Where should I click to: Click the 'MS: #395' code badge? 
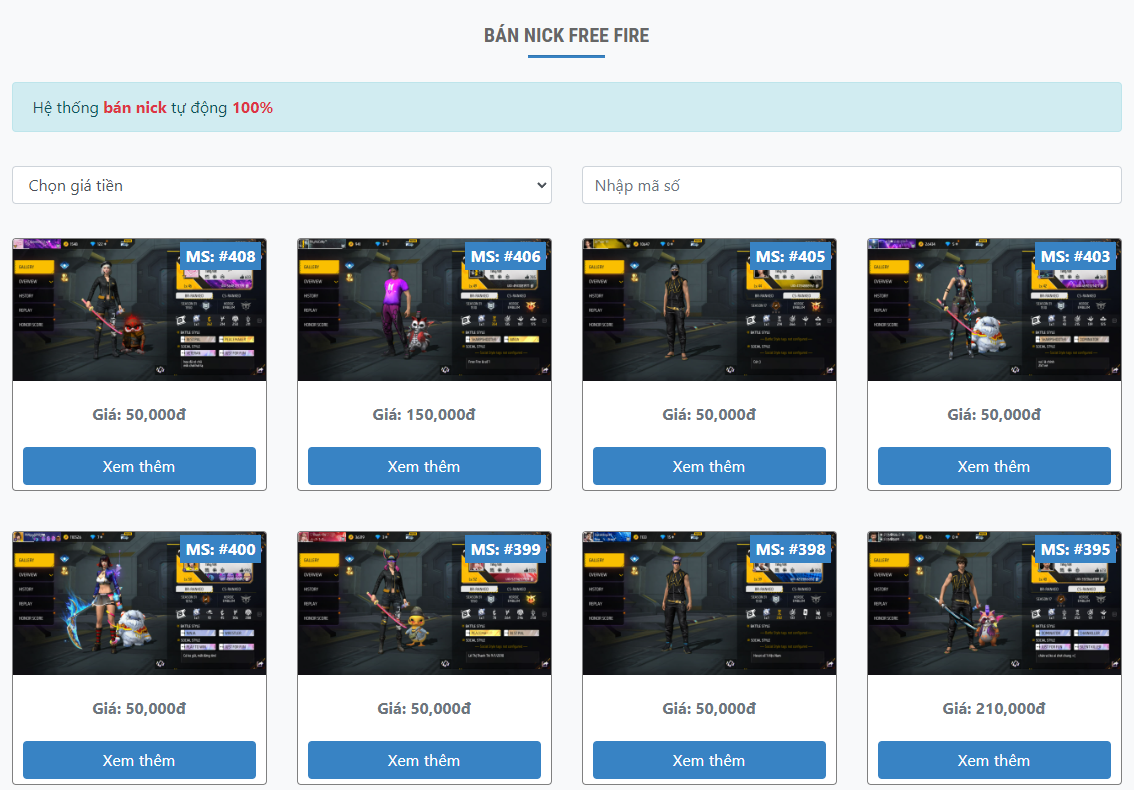click(1075, 550)
